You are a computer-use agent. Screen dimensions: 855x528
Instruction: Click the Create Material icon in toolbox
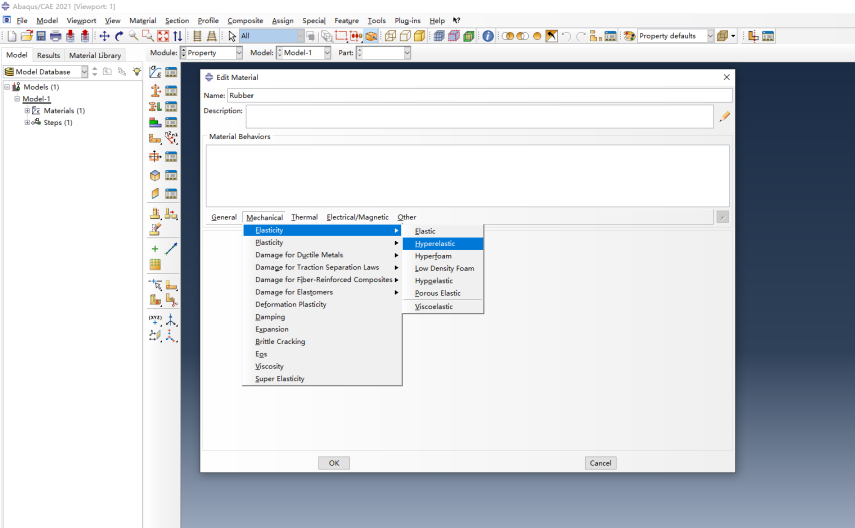155,72
